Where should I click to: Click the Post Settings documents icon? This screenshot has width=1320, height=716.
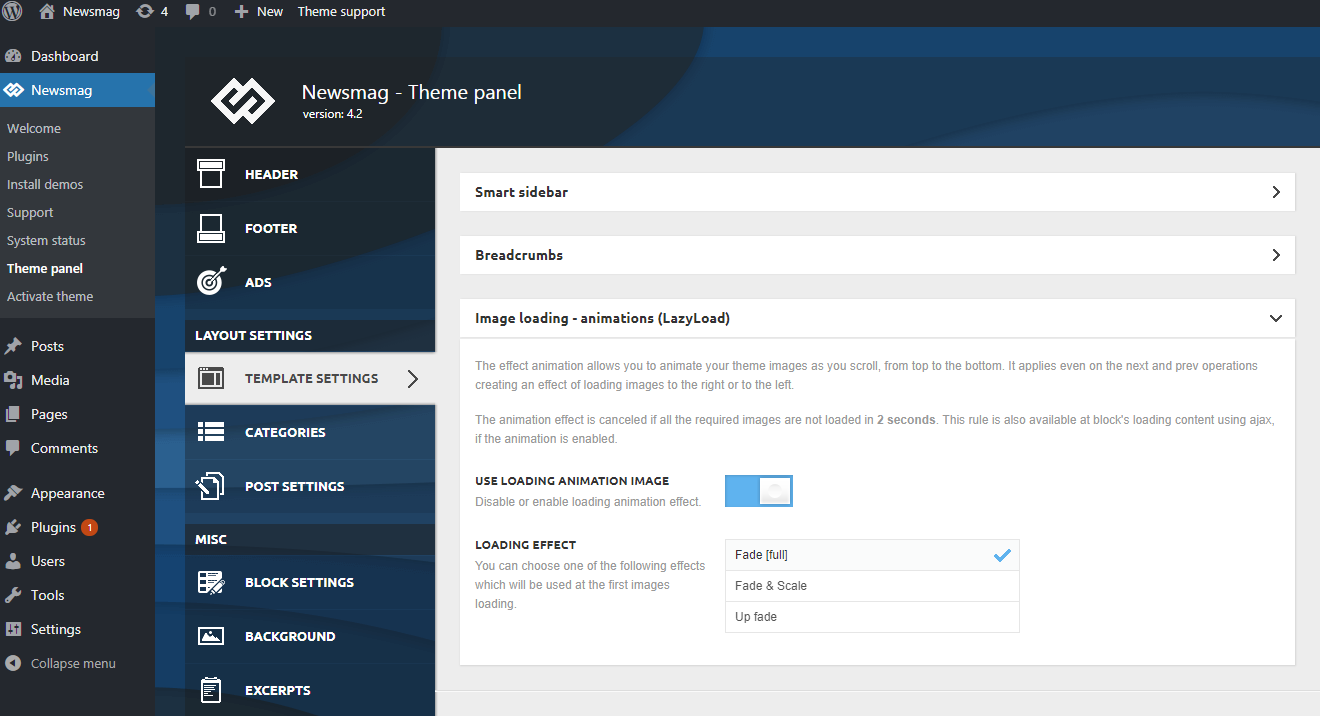click(210, 486)
